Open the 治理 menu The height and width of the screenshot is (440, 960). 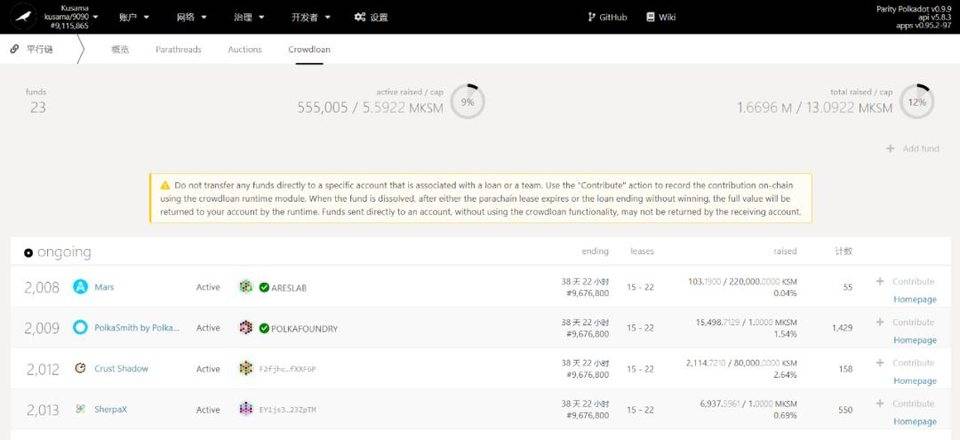(249, 17)
